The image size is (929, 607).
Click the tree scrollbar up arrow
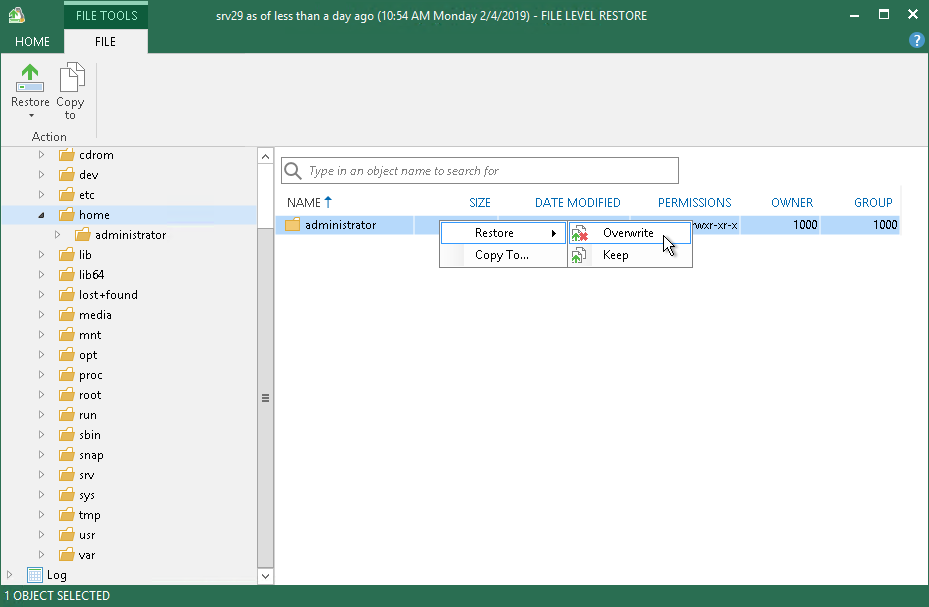[265, 157]
